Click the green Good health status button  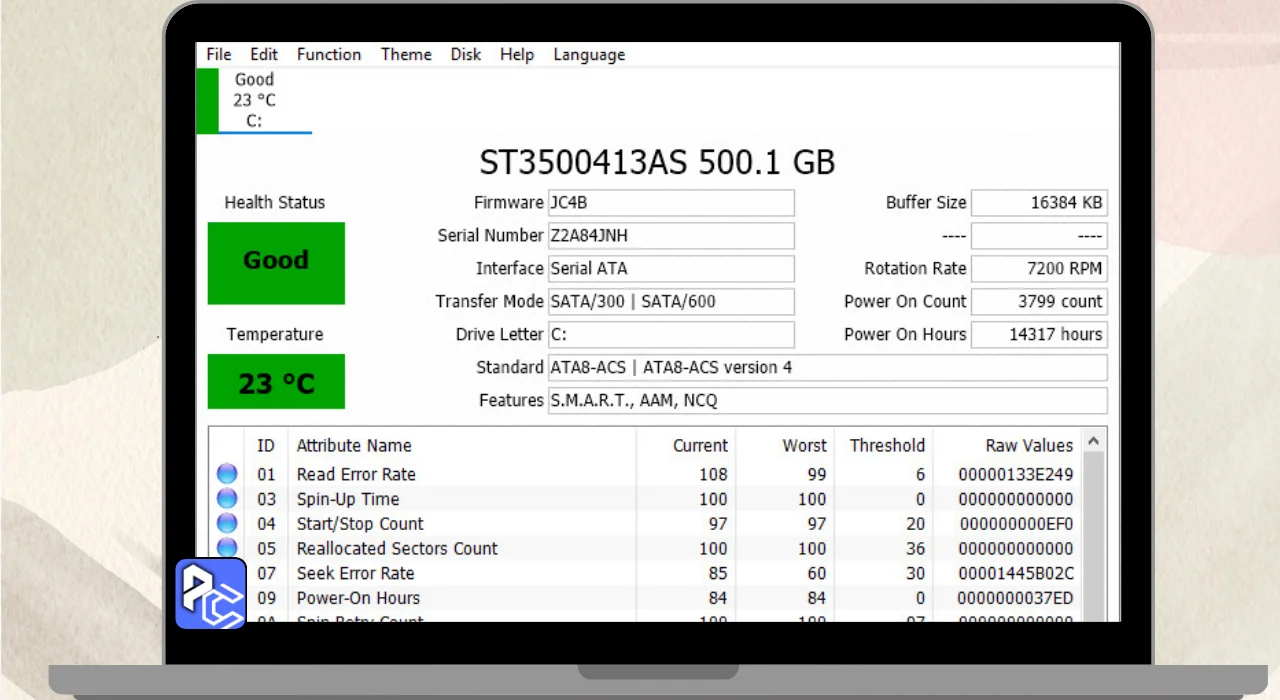click(x=276, y=262)
